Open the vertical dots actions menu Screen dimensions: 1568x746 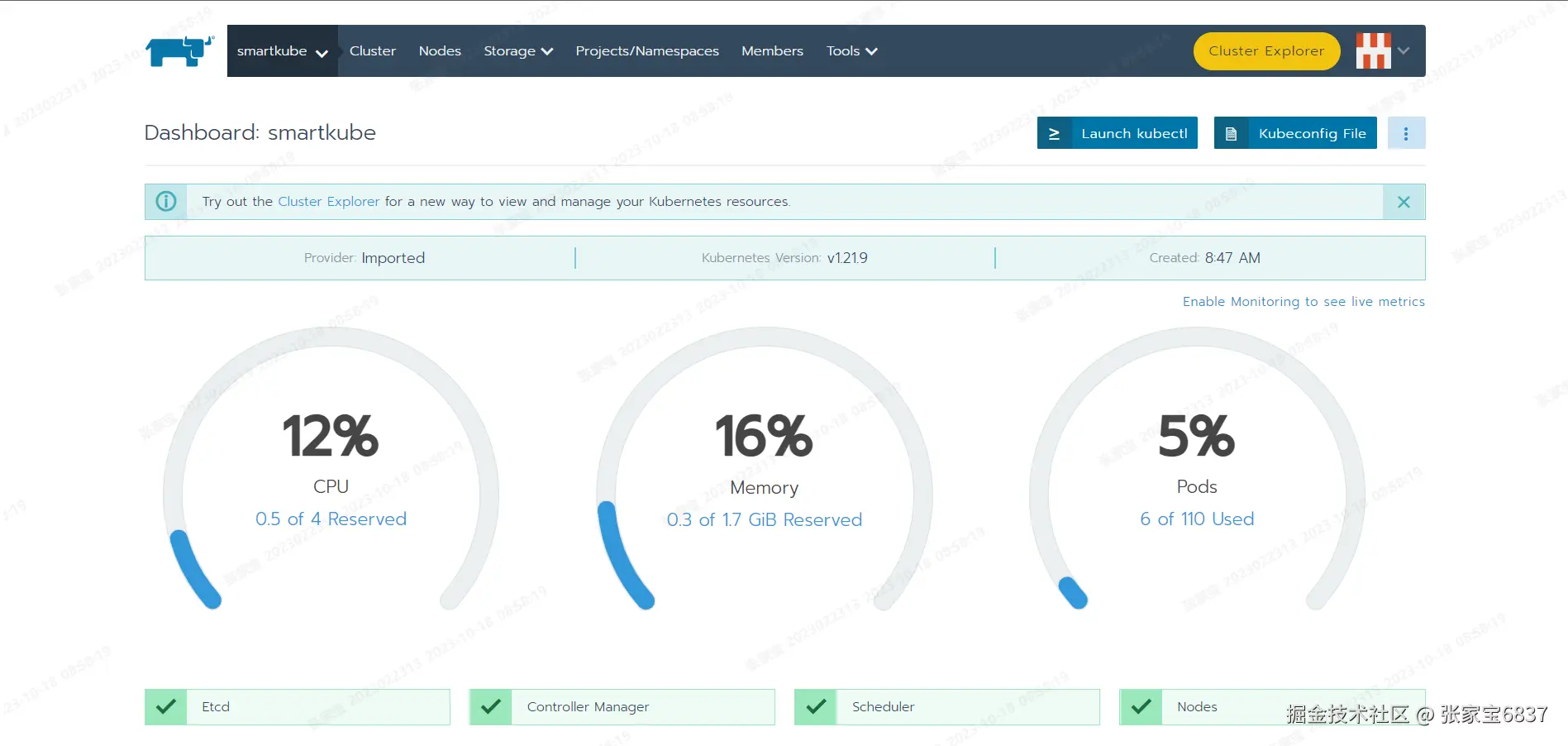point(1406,133)
